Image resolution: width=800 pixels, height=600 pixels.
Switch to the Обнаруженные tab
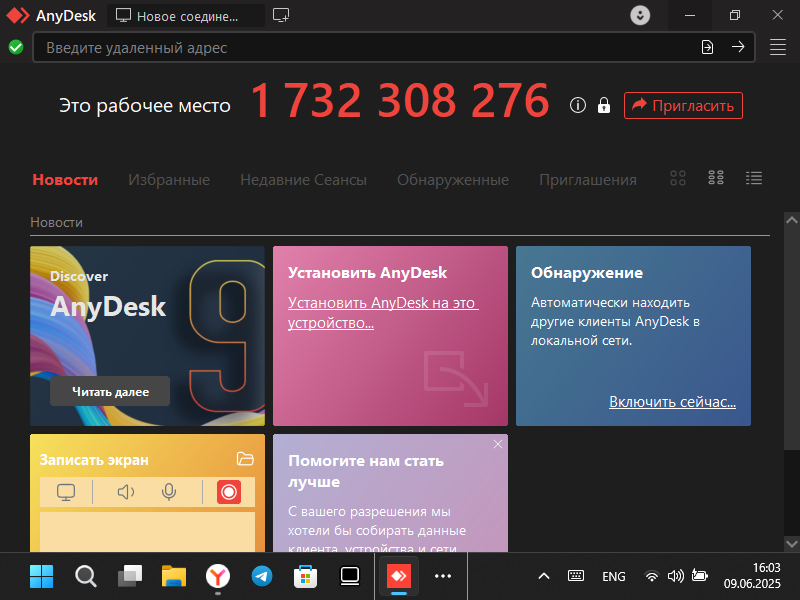pos(453,180)
